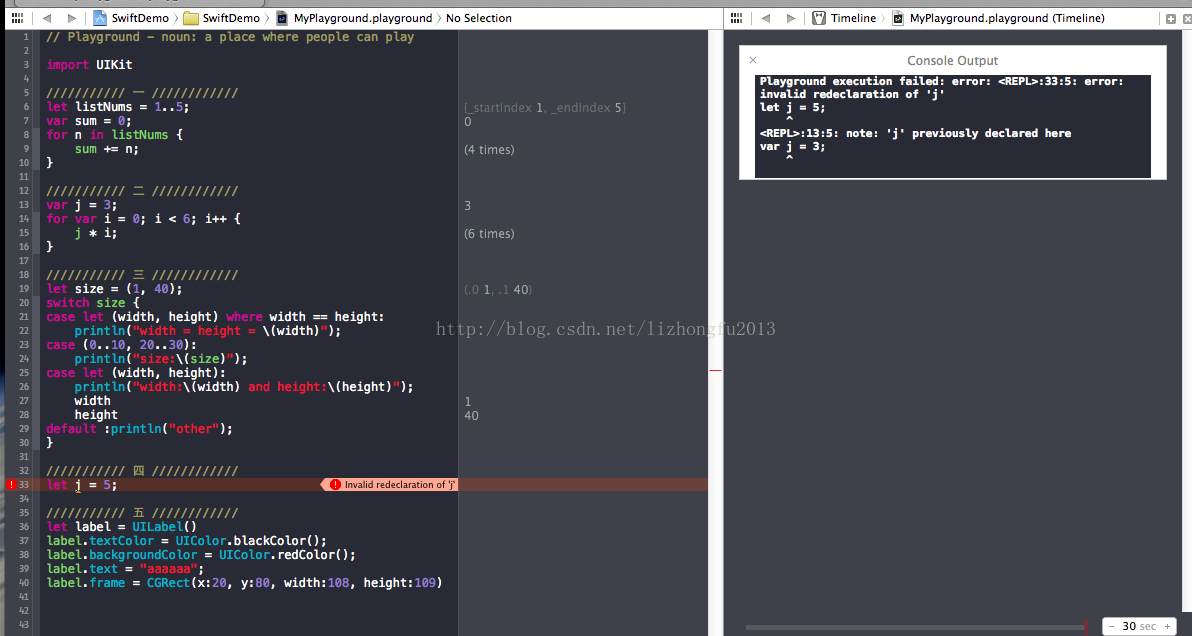Click the Console Output title
The height and width of the screenshot is (636, 1192).
[953, 61]
